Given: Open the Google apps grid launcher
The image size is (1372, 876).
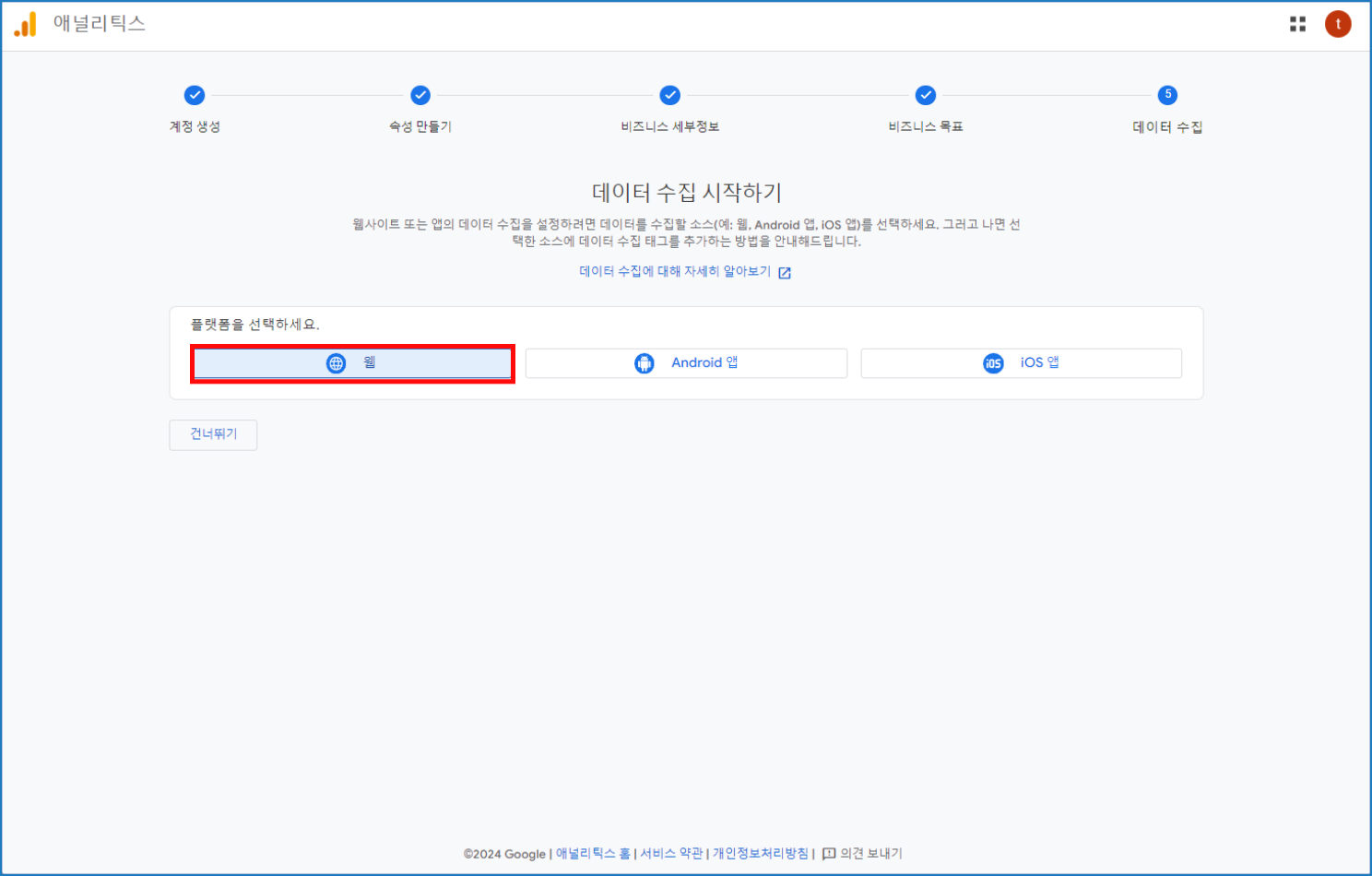Looking at the screenshot, I should pyautogui.click(x=1297, y=24).
